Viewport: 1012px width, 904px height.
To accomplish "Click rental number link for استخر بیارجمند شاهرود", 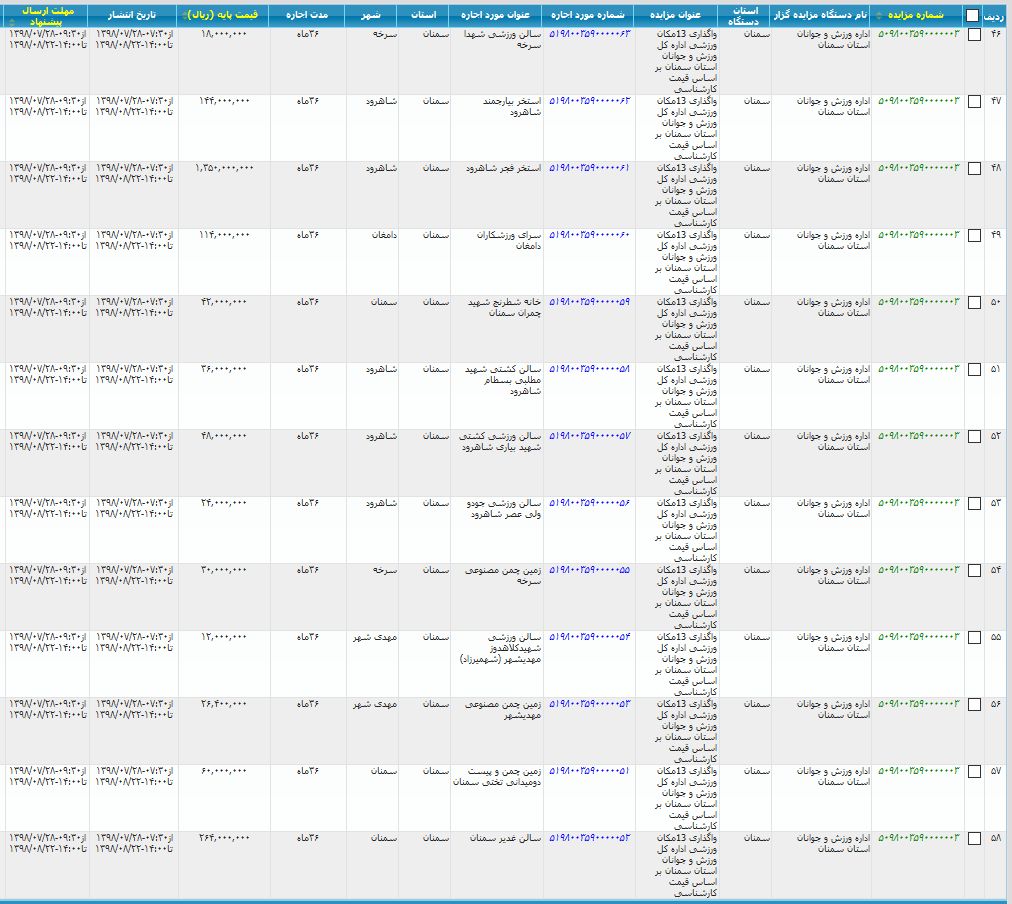I will [x=590, y=101].
